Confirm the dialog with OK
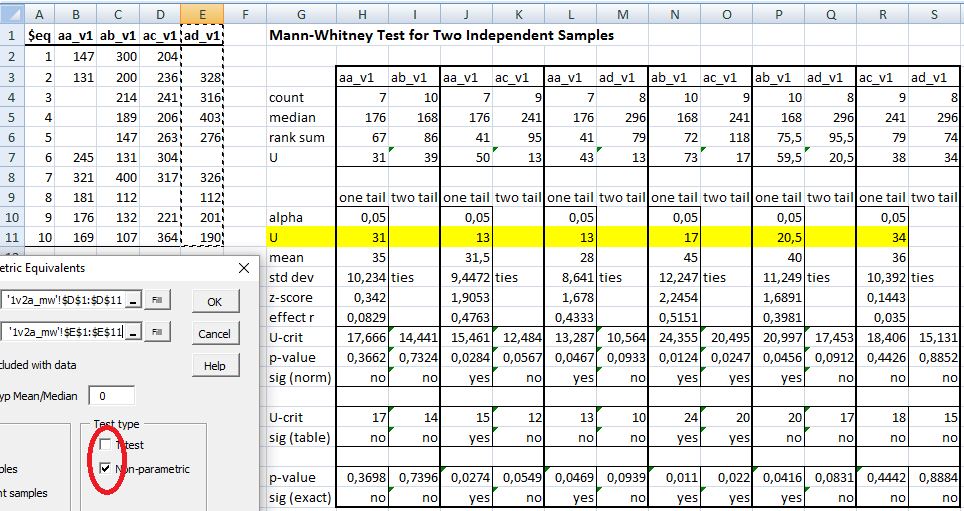The width and height of the screenshot is (964, 511). pyautogui.click(x=215, y=301)
